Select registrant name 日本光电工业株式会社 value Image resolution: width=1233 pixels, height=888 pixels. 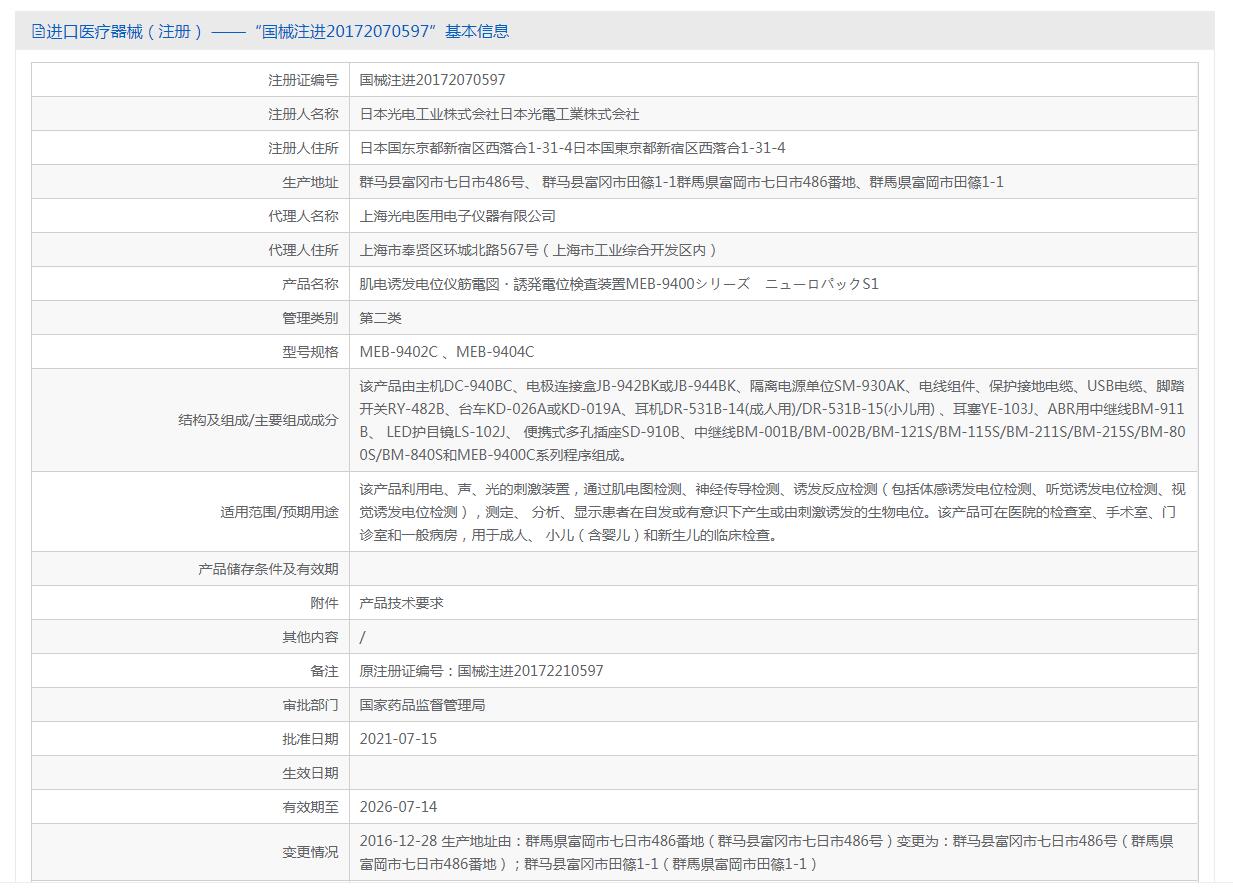pyautogui.click(x=499, y=114)
